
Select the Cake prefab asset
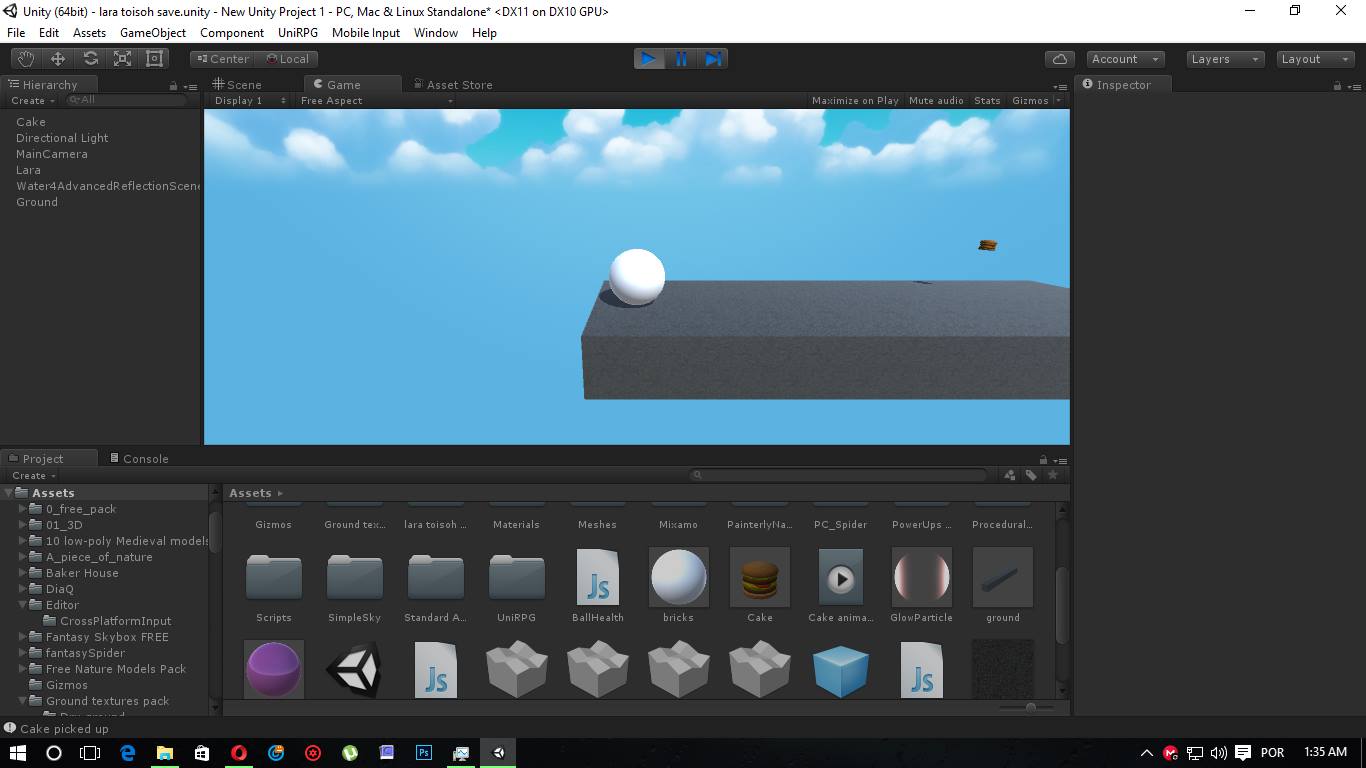760,577
